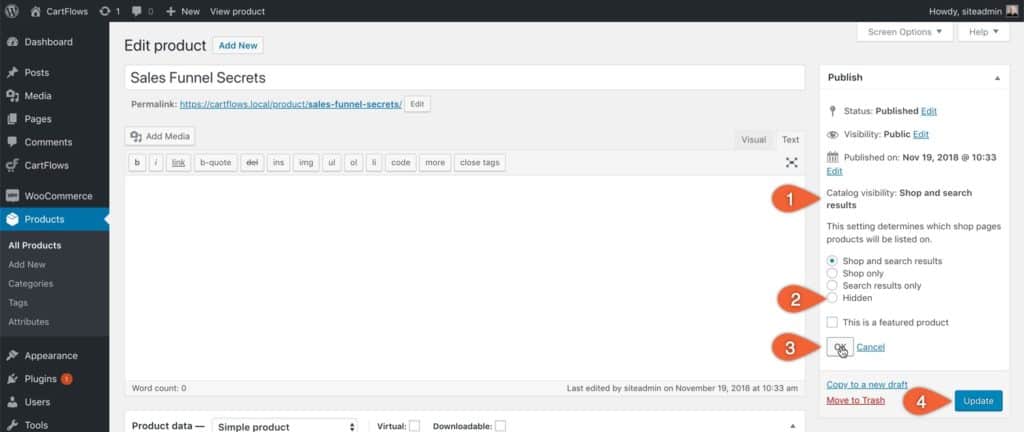Tick the Virtual product checkbox

(414, 426)
